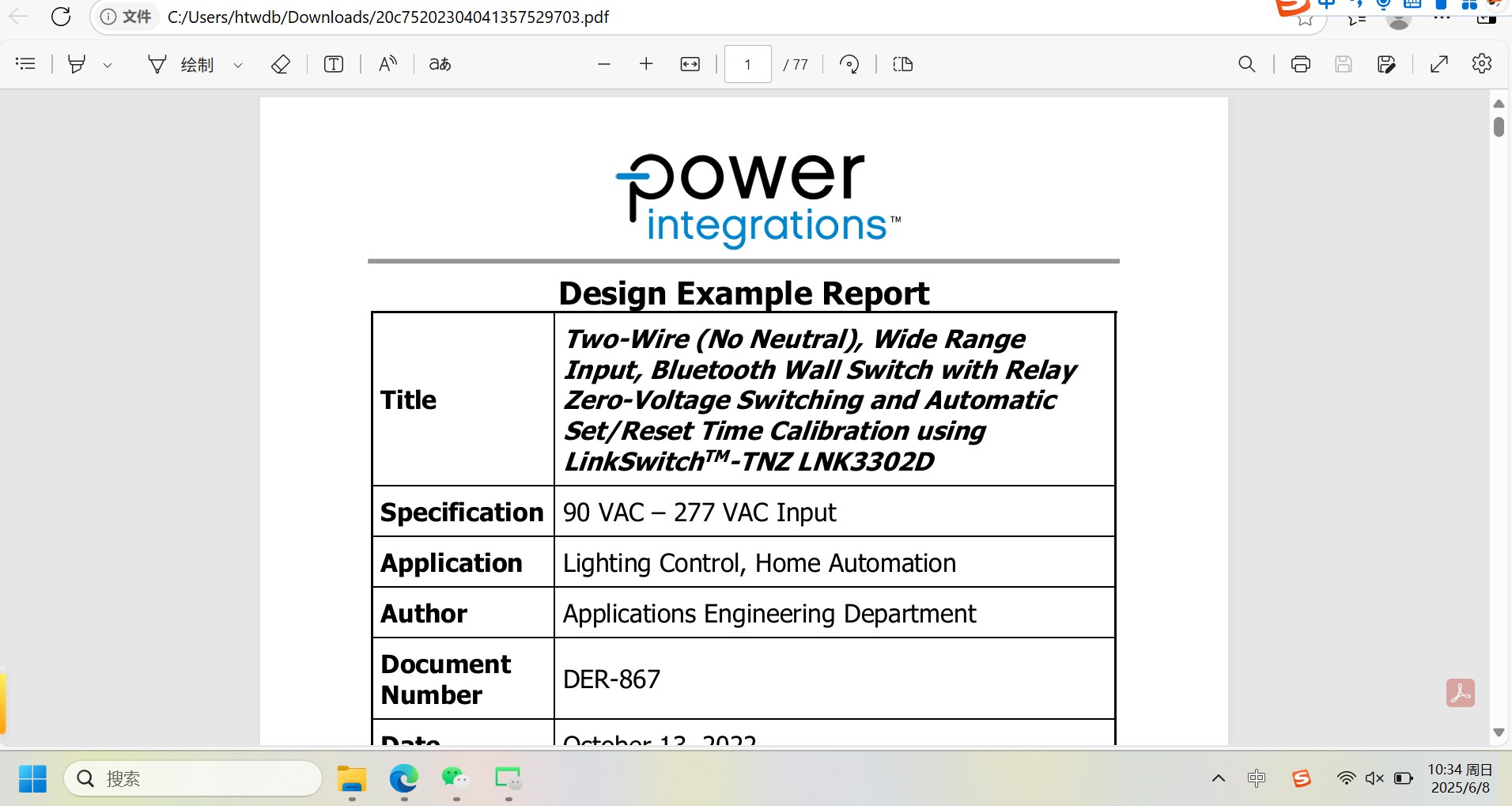
Task: Enter full screen mode
Action: [x=1439, y=64]
